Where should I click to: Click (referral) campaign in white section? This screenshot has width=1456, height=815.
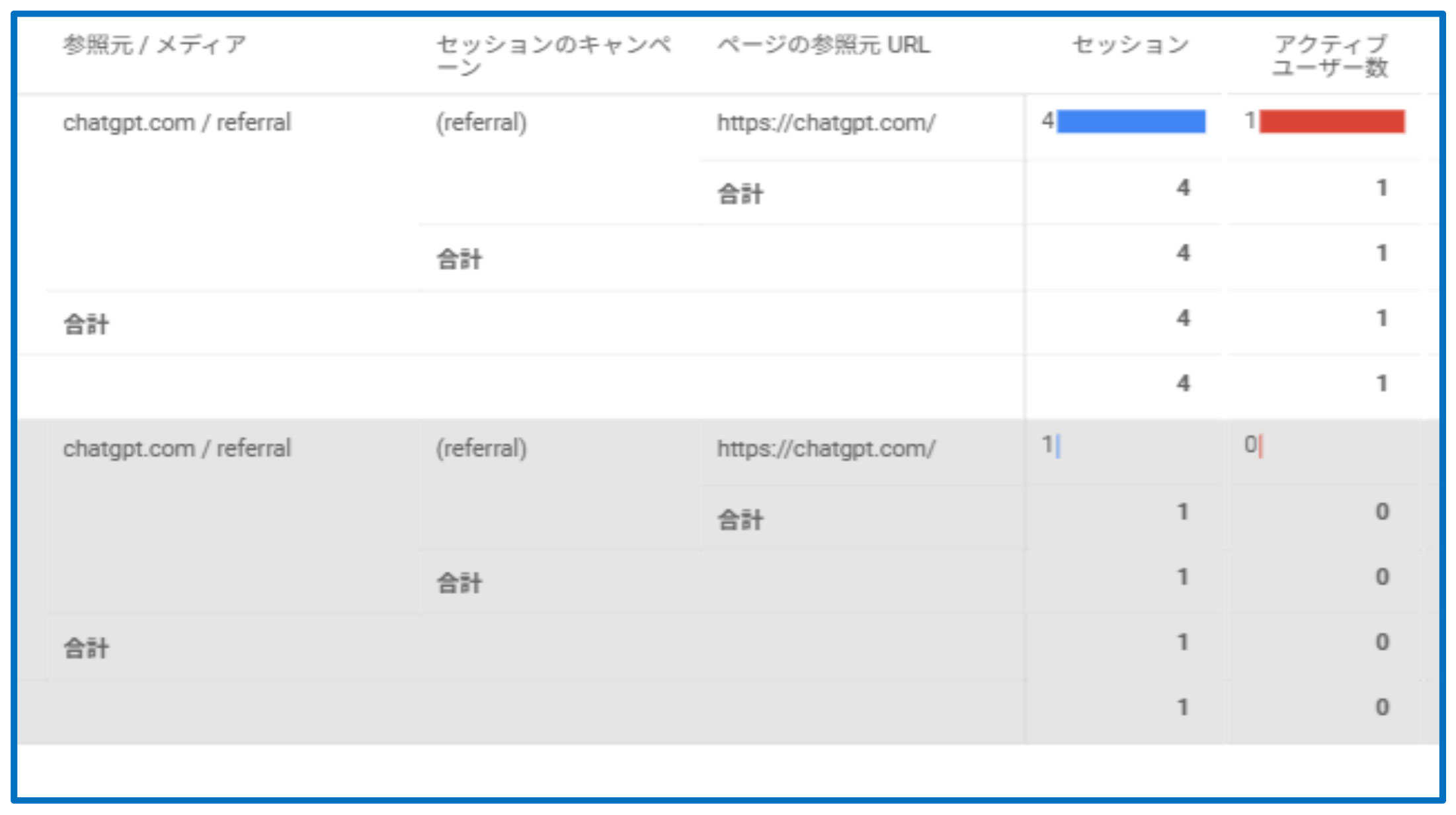point(481,123)
